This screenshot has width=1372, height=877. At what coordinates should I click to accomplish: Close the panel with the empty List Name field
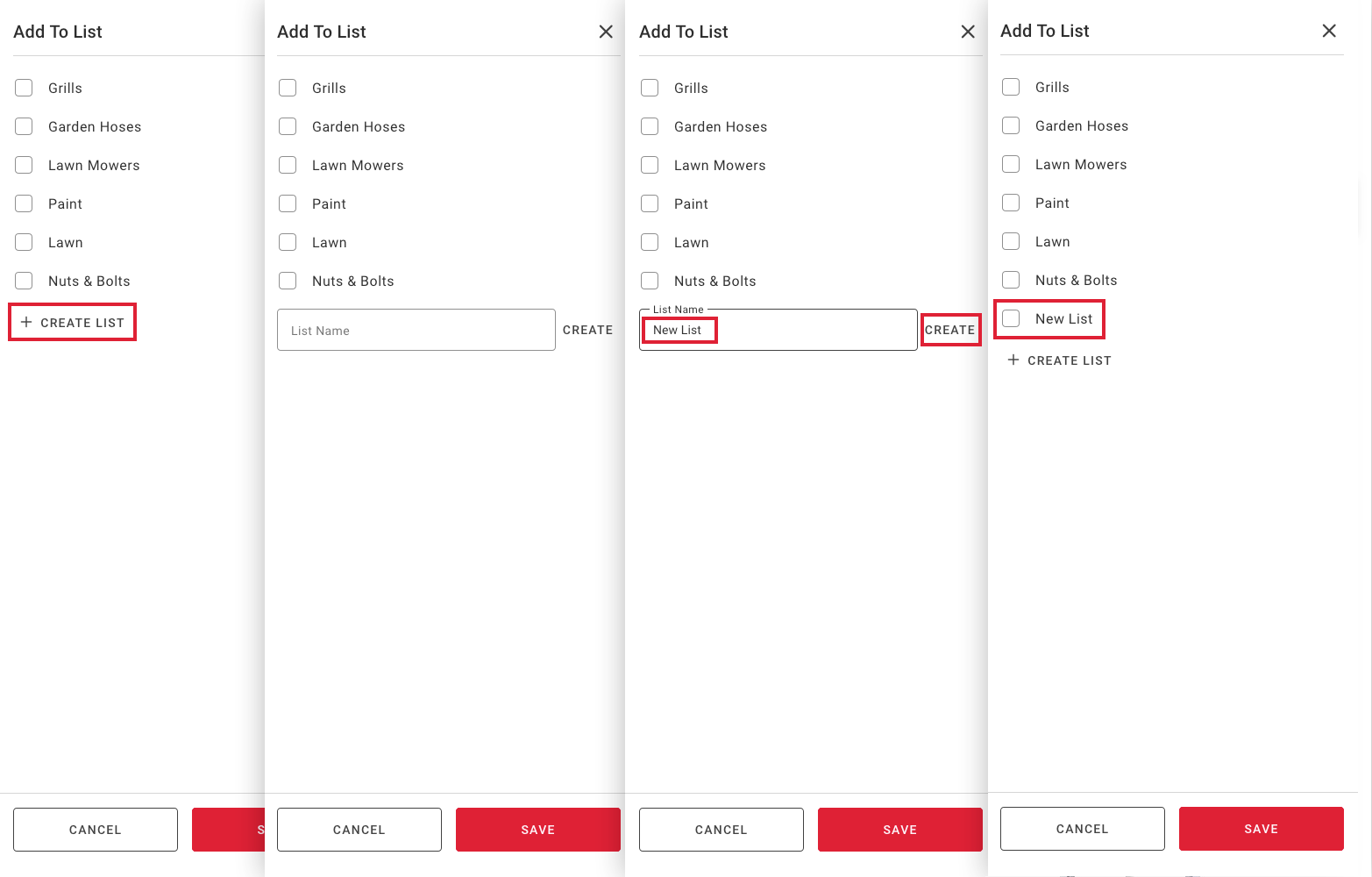click(x=606, y=32)
